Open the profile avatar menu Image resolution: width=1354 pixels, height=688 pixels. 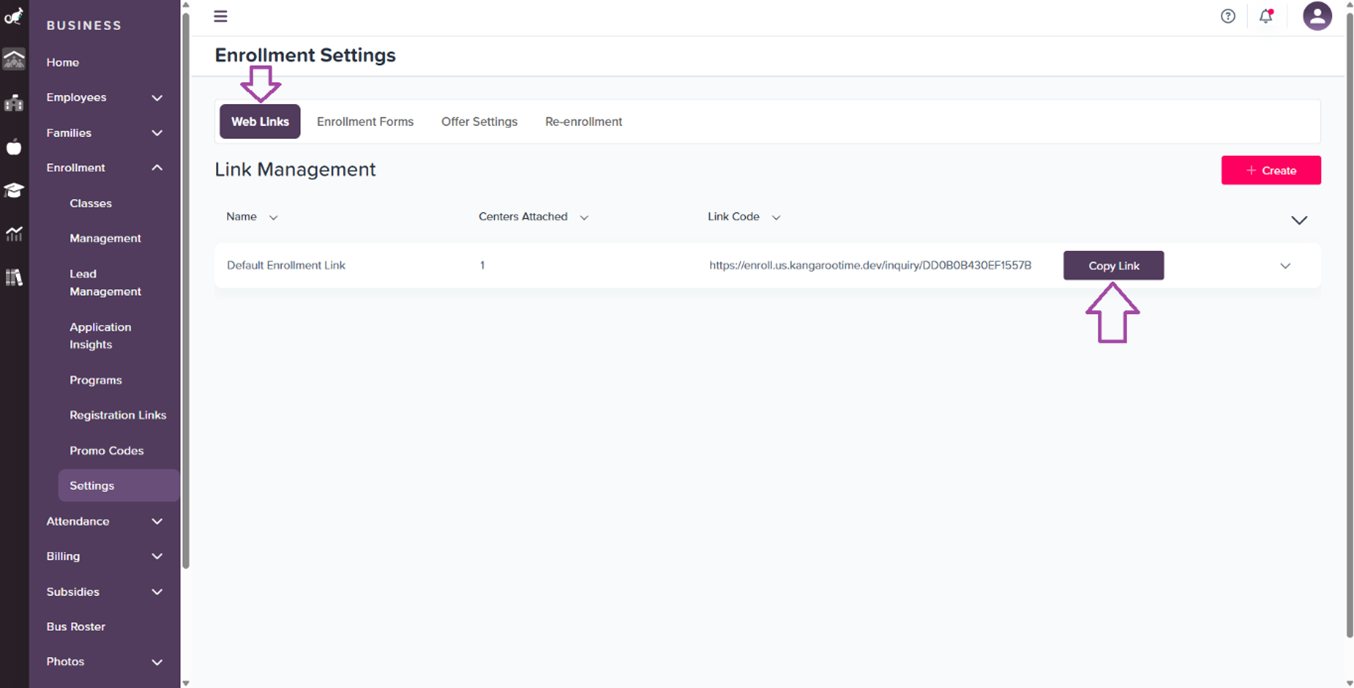1317,16
